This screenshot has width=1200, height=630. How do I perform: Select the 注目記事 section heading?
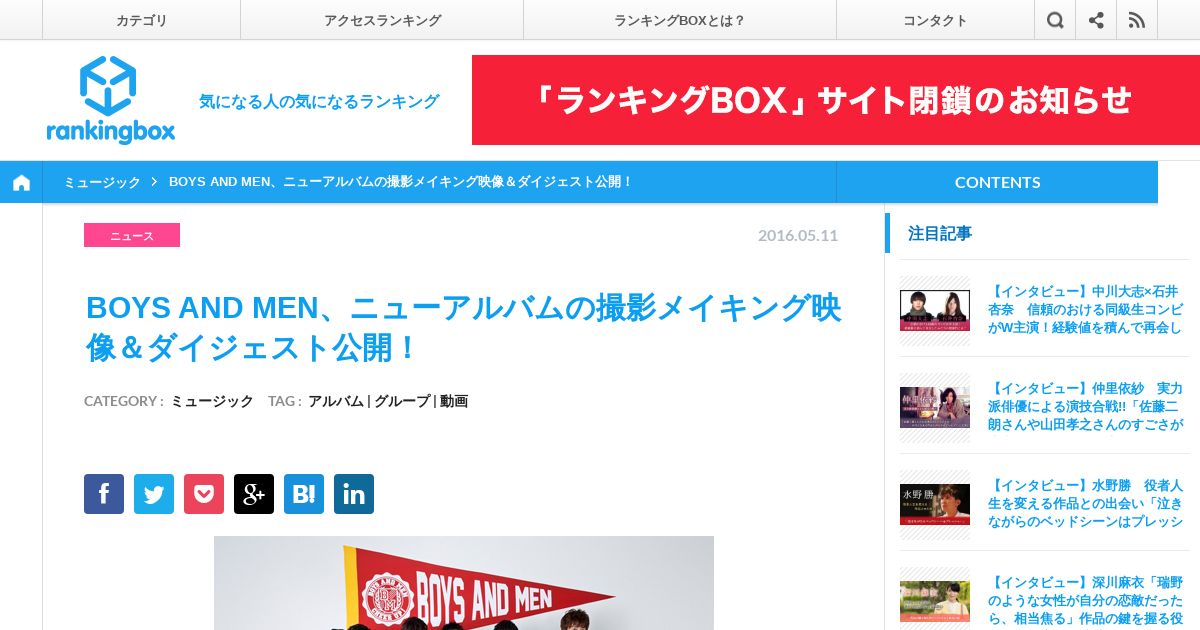[940, 233]
